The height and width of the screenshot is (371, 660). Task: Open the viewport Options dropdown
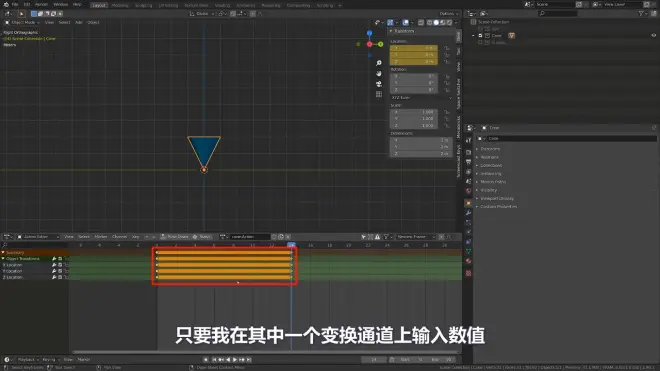pyautogui.click(x=449, y=14)
